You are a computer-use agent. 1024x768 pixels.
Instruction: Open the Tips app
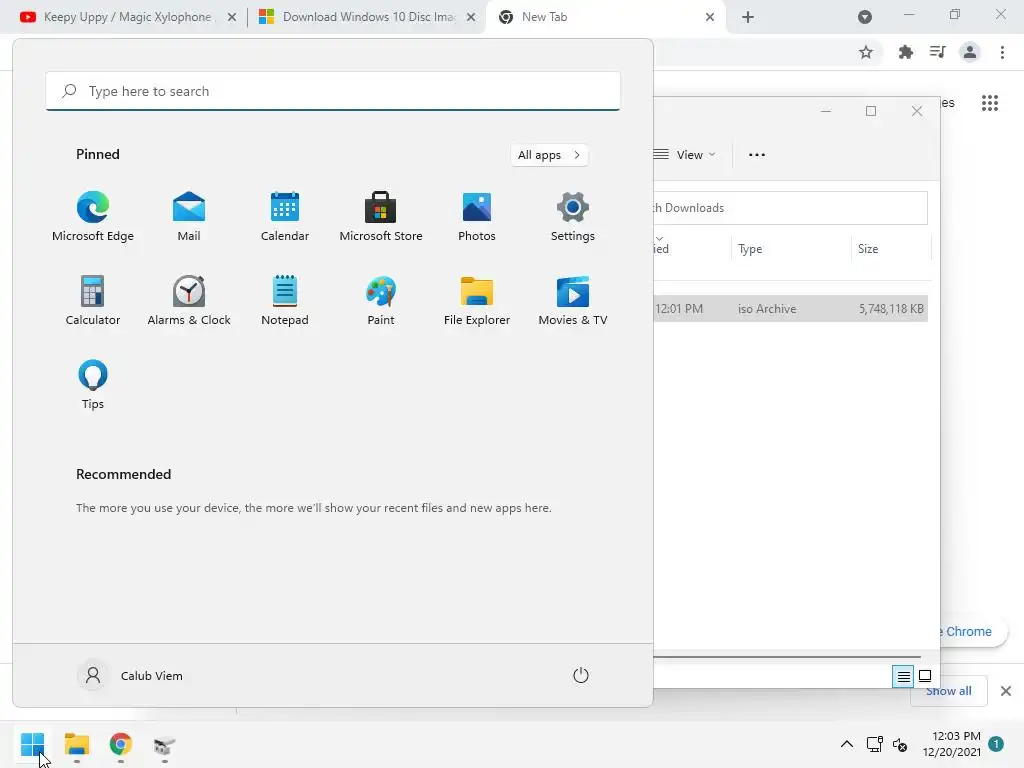(x=93, y=384)
